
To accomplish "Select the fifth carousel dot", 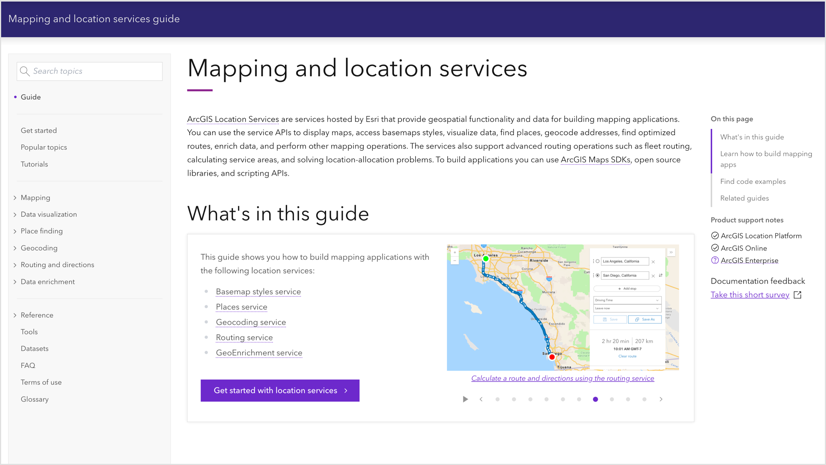I will [563, 399].
